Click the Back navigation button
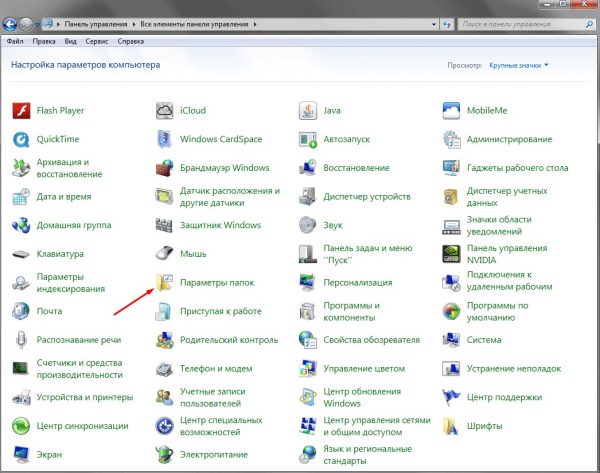The width and height of the screenshot is (600, 473). pyautogui.click(x=10, y=24)
